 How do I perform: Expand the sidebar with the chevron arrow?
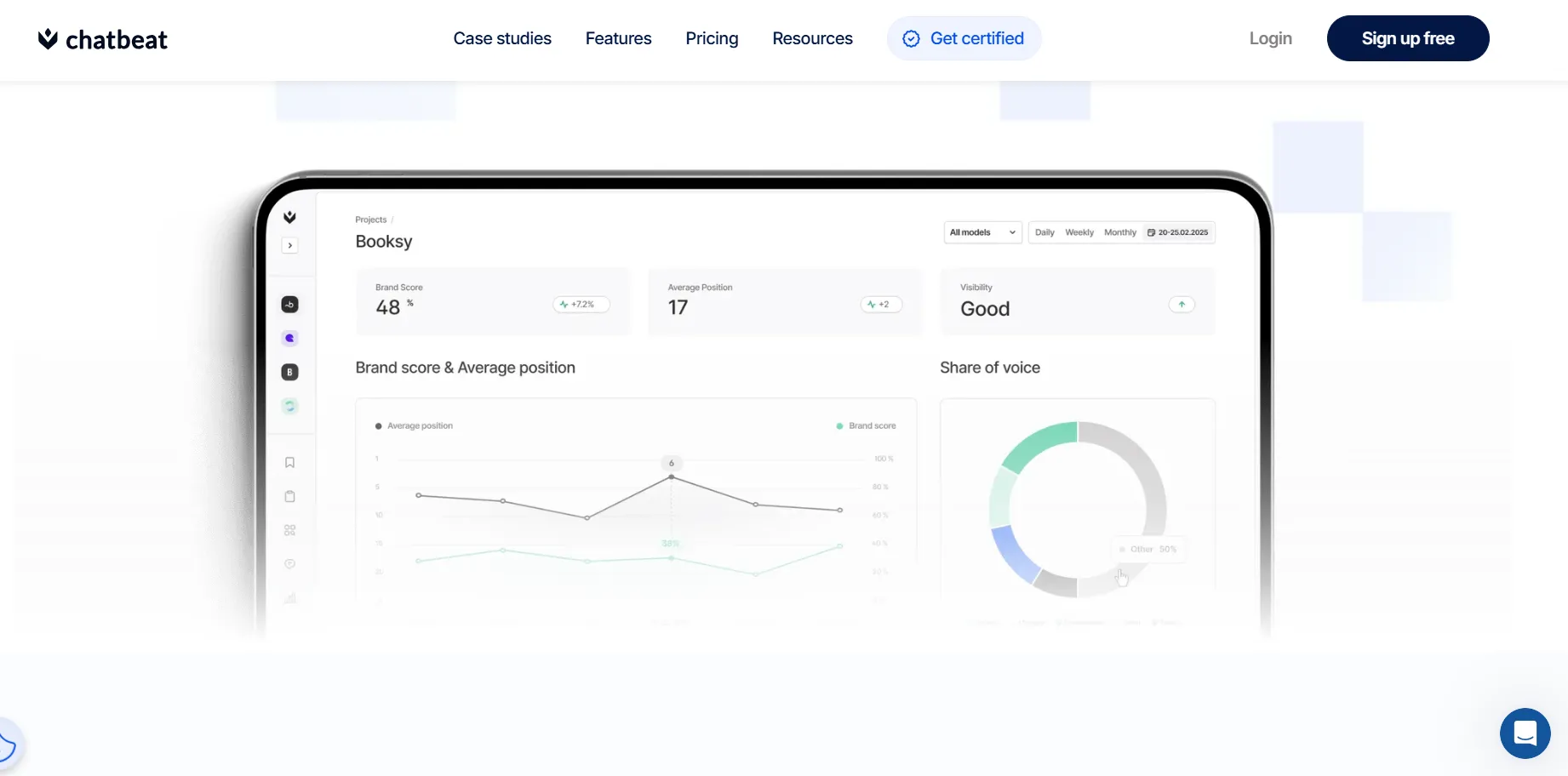tap(289, 245)
